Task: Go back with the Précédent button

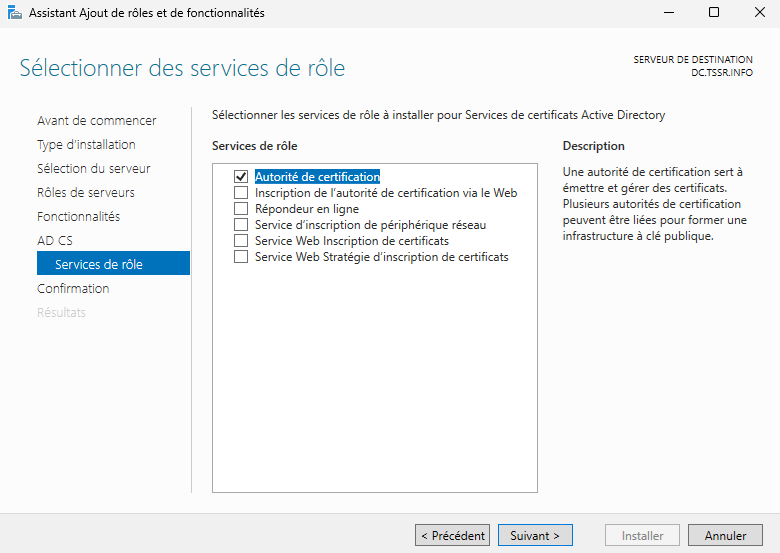Action: click(452, 536)
